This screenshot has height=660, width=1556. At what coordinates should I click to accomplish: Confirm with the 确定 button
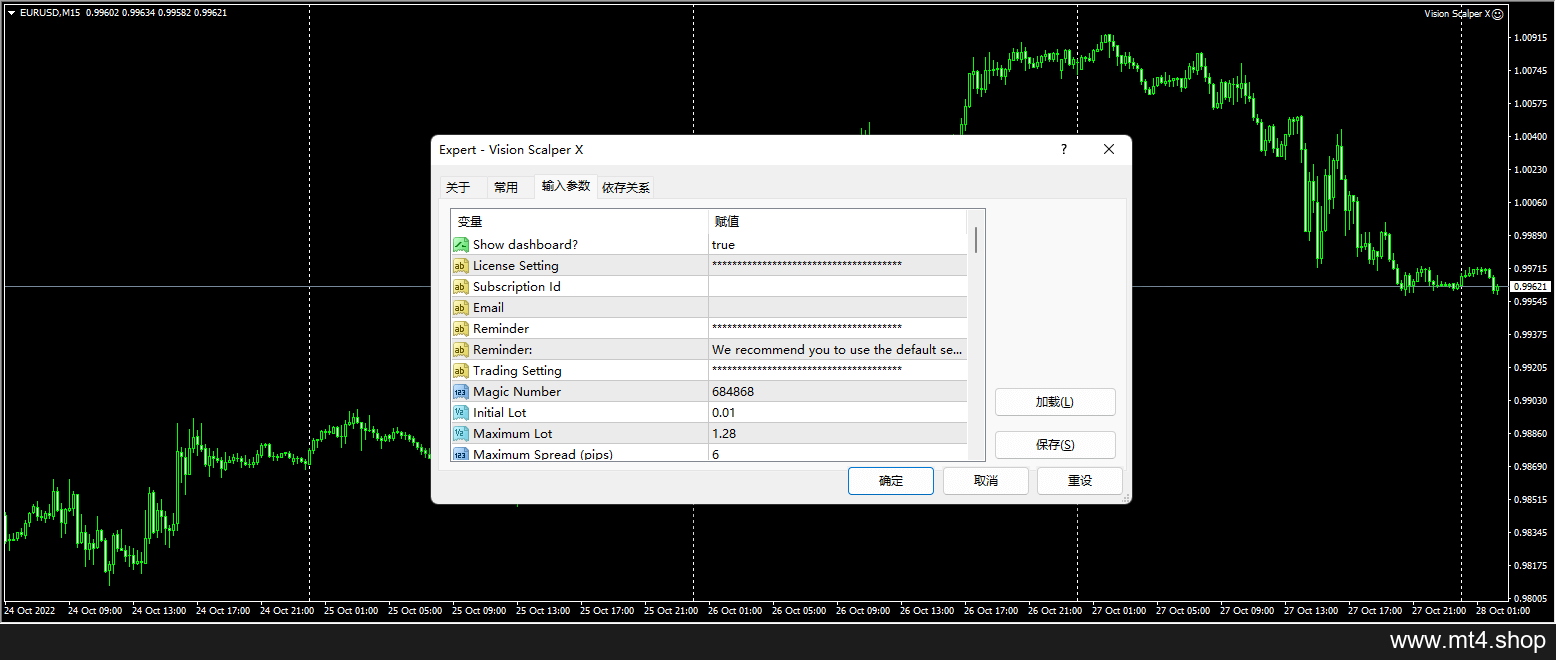(891, 481)
